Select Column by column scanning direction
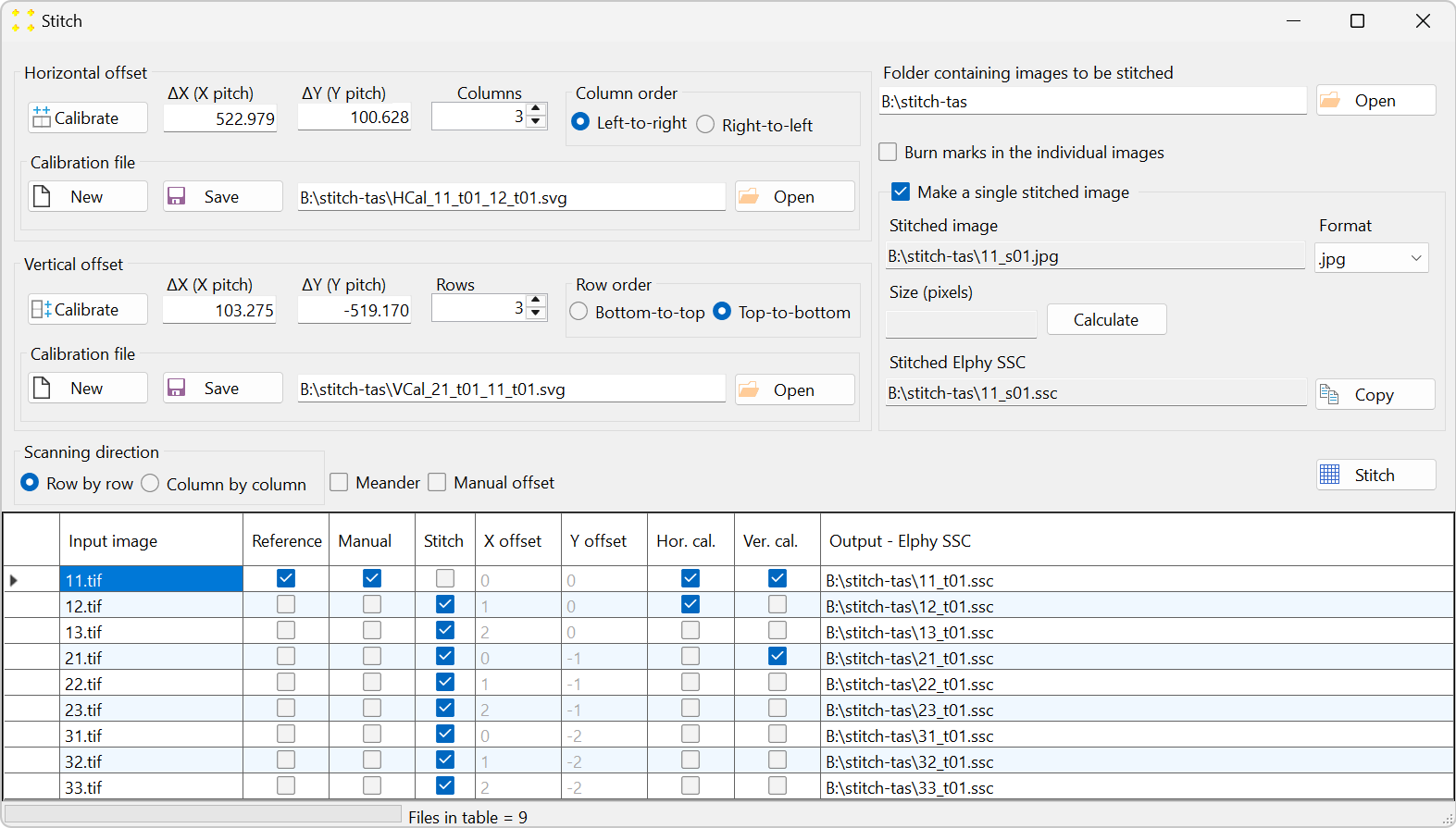 (x=150, y=483)
